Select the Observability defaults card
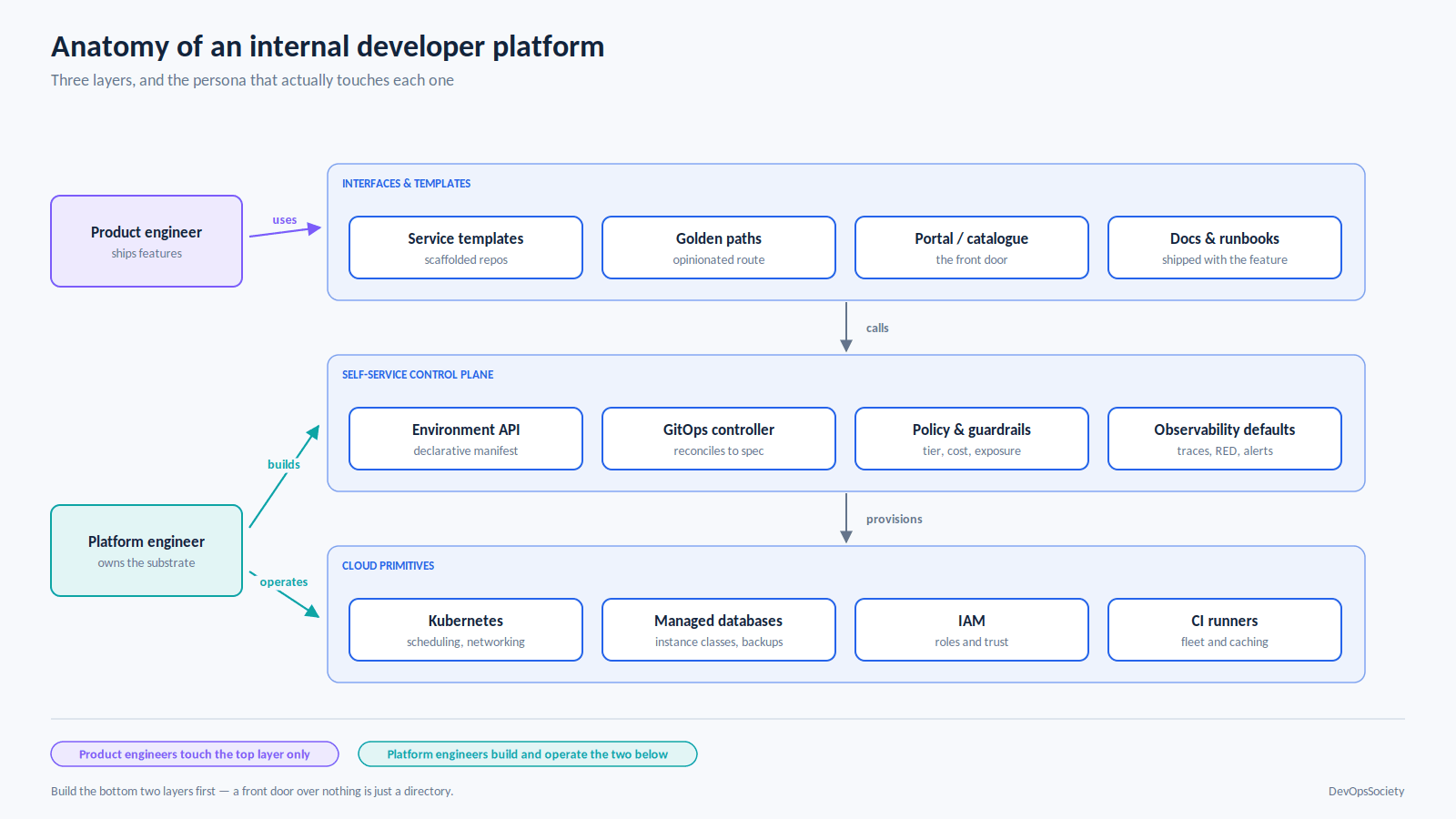The width and height of the screenshot is (1456, 819). click(x=1225, y=439)
